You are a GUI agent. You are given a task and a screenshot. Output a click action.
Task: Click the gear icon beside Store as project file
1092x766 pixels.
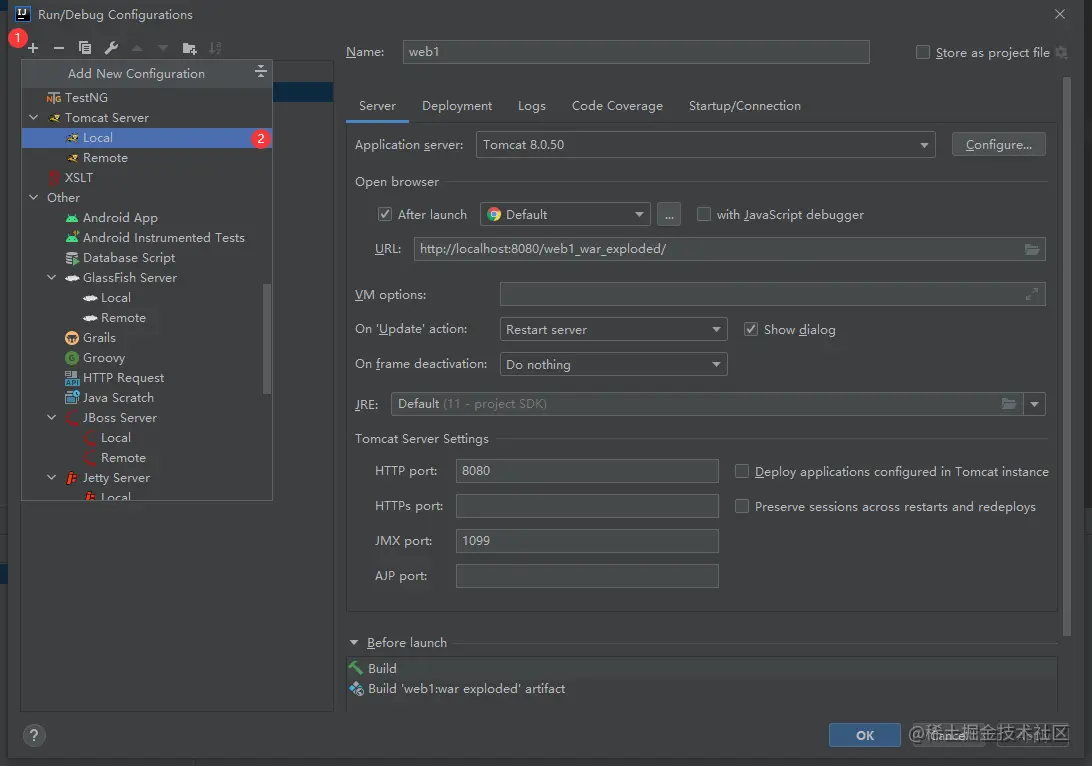click(x=1061, y=52)
